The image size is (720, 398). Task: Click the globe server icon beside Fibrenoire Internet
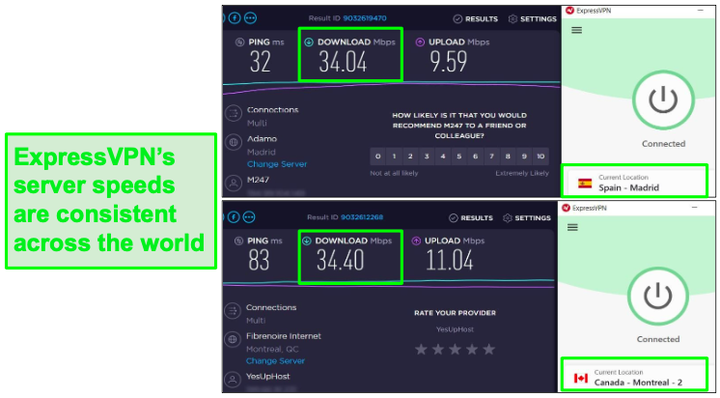pos(232,340)
